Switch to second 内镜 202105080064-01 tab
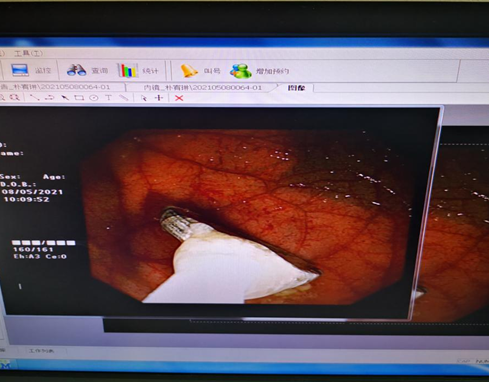 click(x=203, y=88)
